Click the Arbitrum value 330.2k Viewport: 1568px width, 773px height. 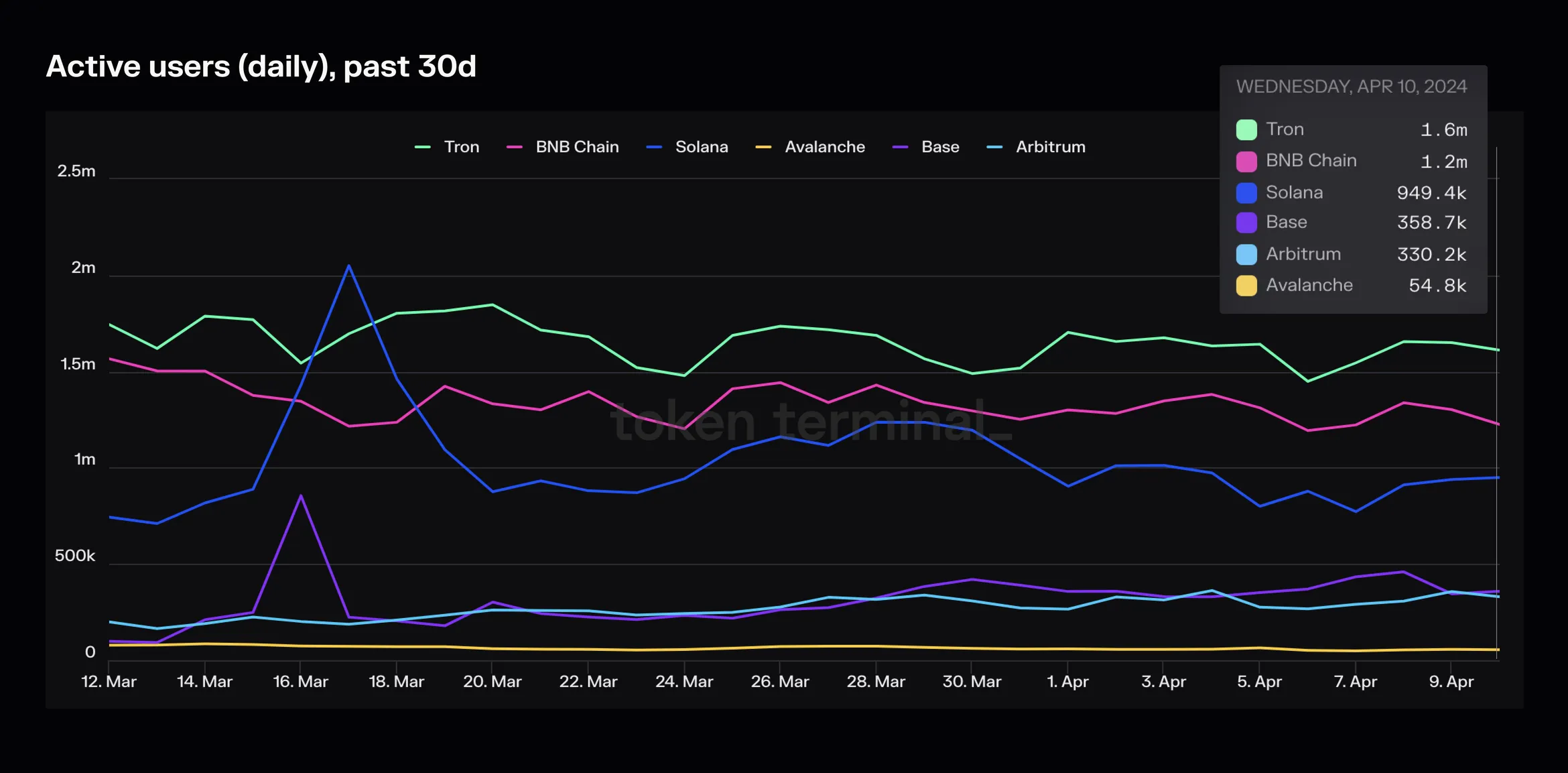[x=1432, y=255]
